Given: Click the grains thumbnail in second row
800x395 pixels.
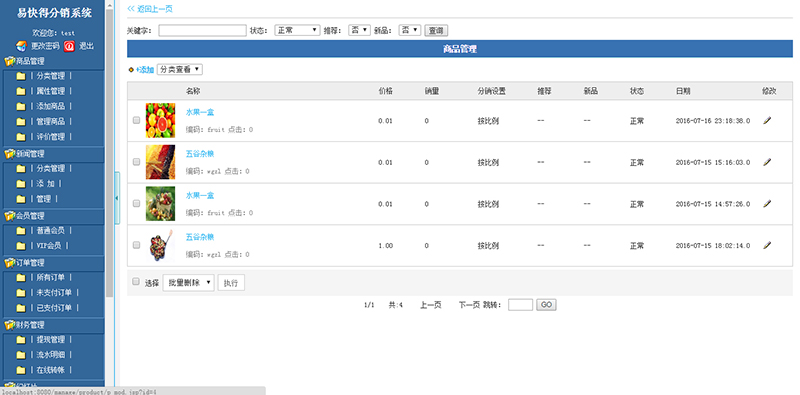Looking at the screenshot, I should coord(160,162).
